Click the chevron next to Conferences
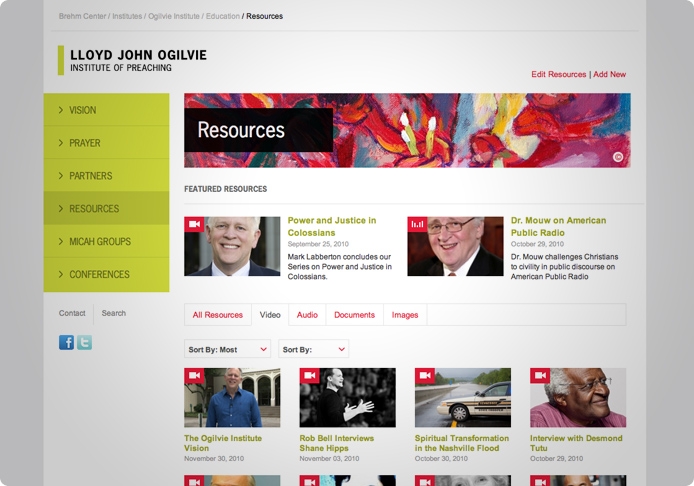Viewport: 694px width, 486px height. (x=61, y=274)
